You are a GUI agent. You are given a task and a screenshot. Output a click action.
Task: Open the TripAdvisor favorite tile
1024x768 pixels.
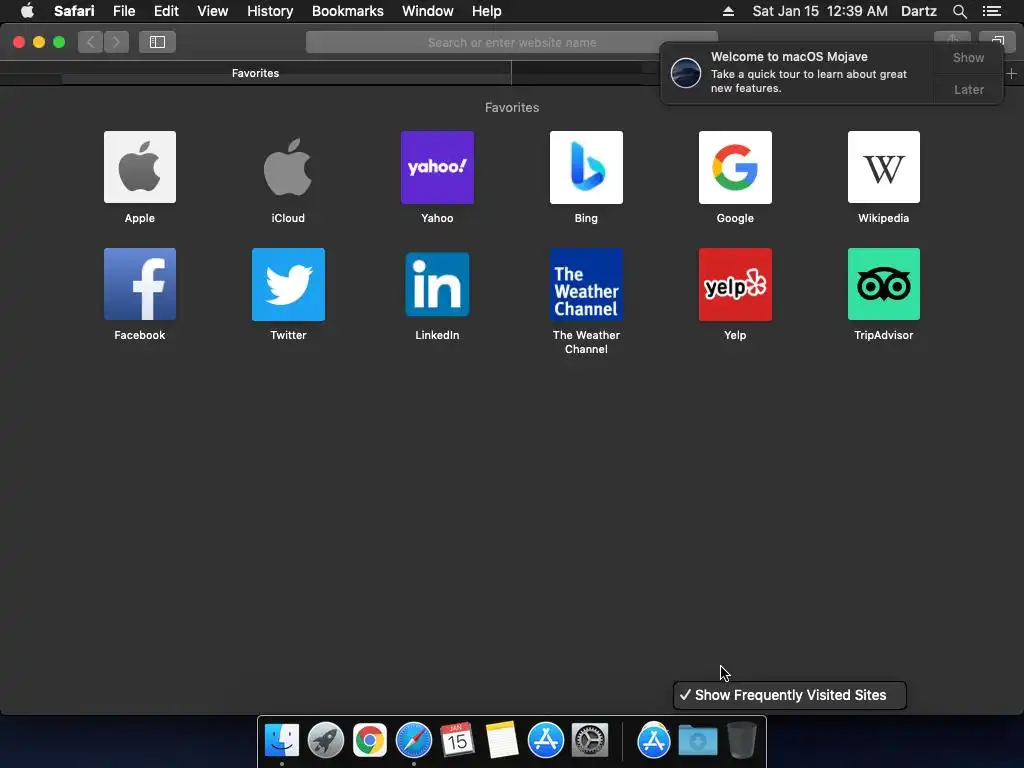tap(884, 284)
